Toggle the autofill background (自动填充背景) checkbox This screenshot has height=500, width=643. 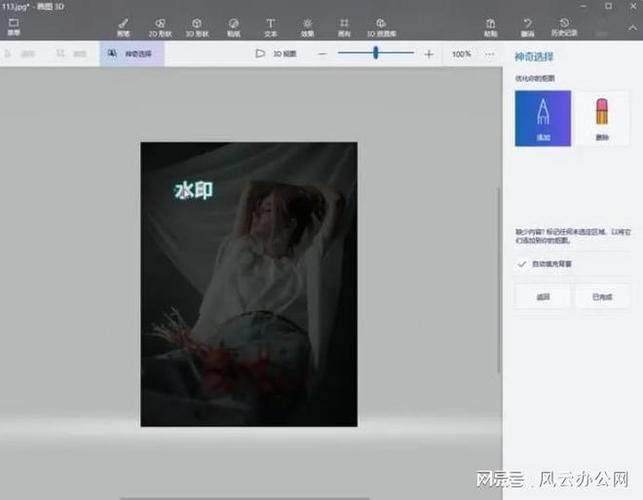click(x=521, y=264)
